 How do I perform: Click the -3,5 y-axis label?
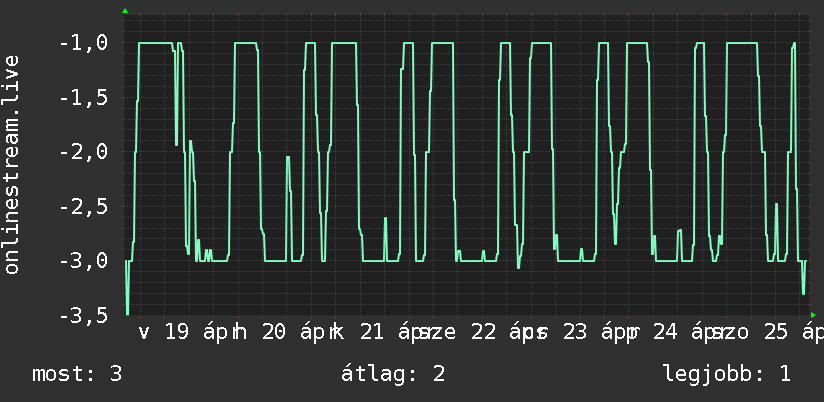(x=84, y=316)
